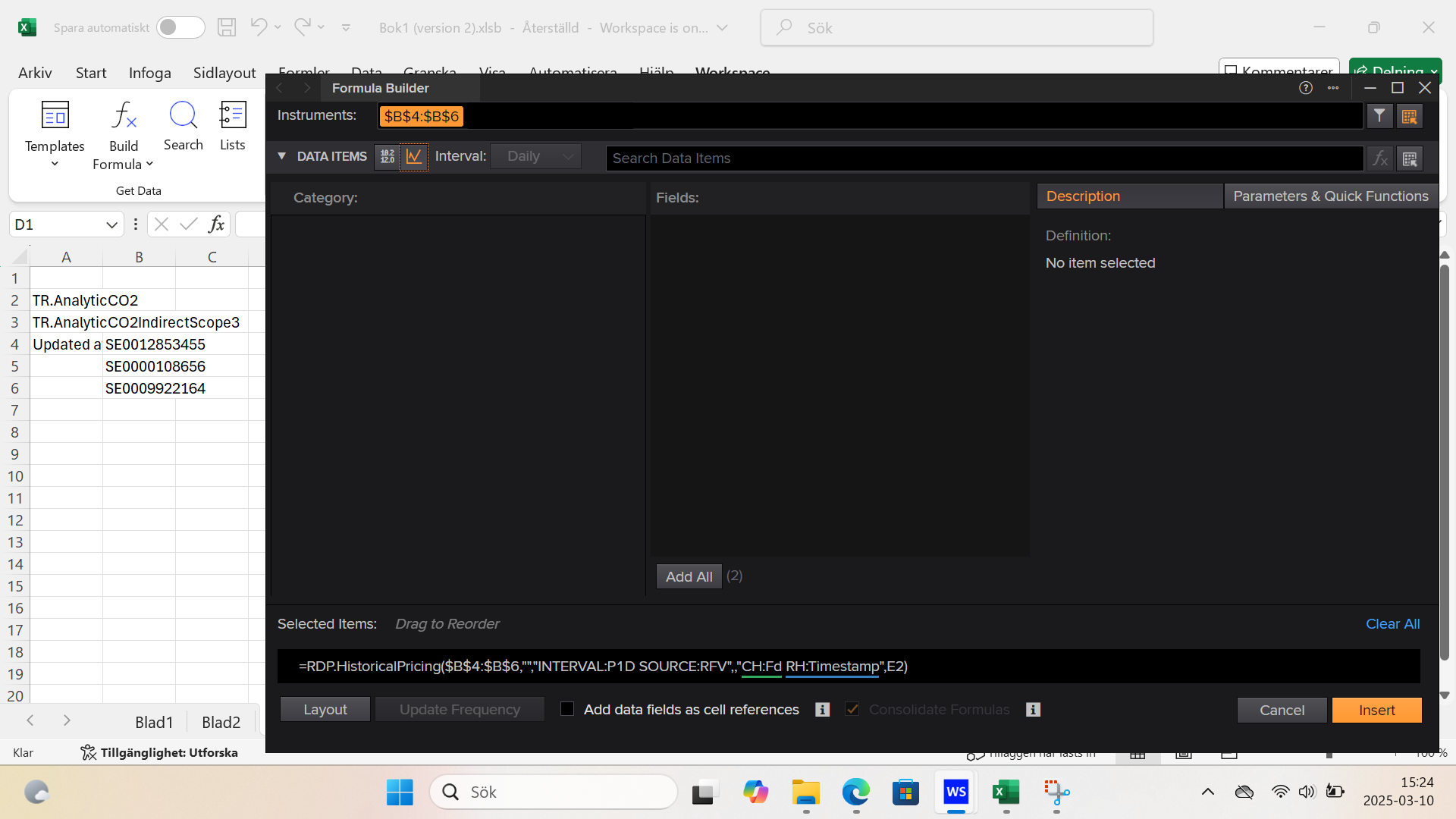Image resolution: width=1456 pixels, height=819 pixels.
Task: Toggle the Spara automatiskt autosave switch
Action: [x=180, y=27]
